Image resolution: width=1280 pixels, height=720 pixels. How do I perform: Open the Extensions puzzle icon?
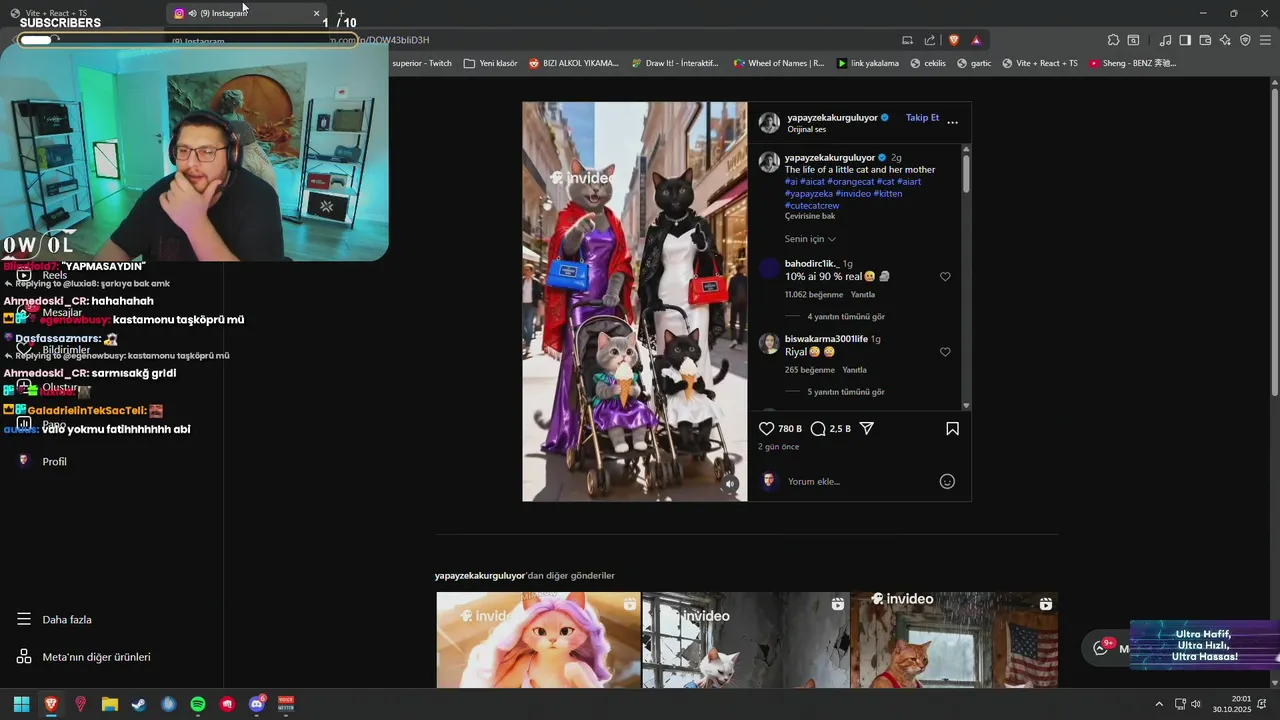click(x=1113, y=40)
